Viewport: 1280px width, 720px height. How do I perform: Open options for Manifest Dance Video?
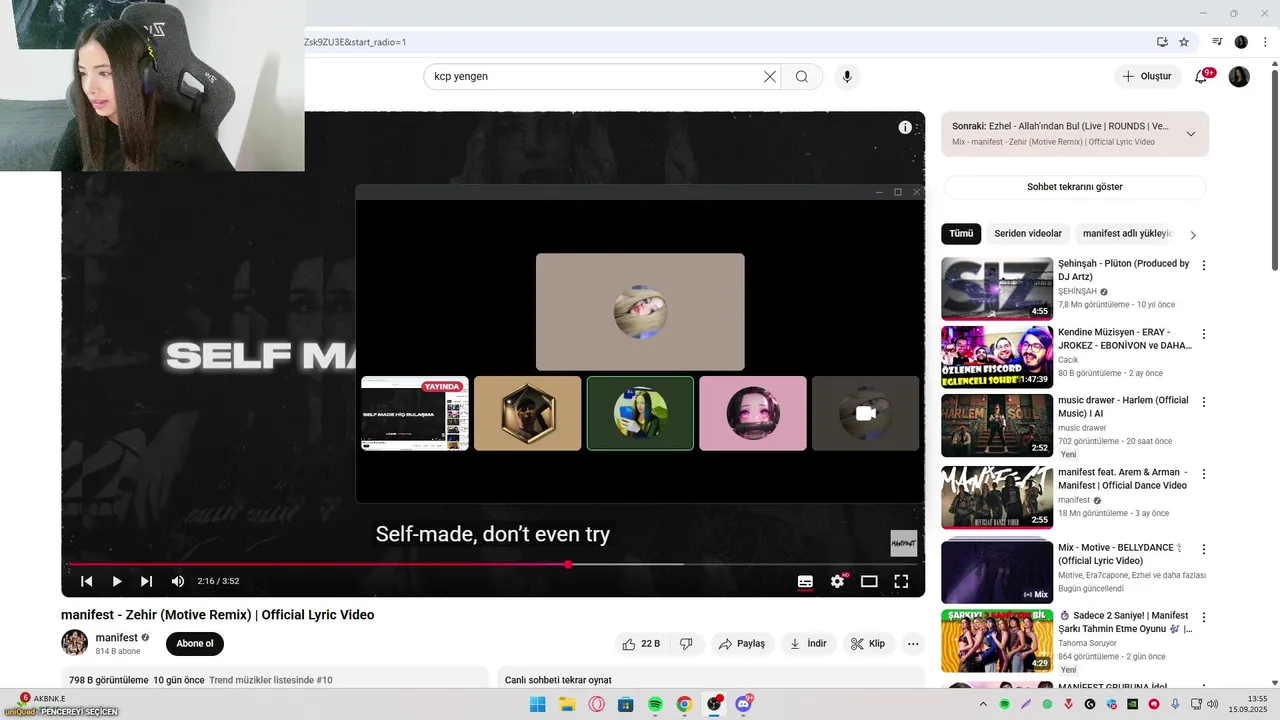tap(1204, 474)
